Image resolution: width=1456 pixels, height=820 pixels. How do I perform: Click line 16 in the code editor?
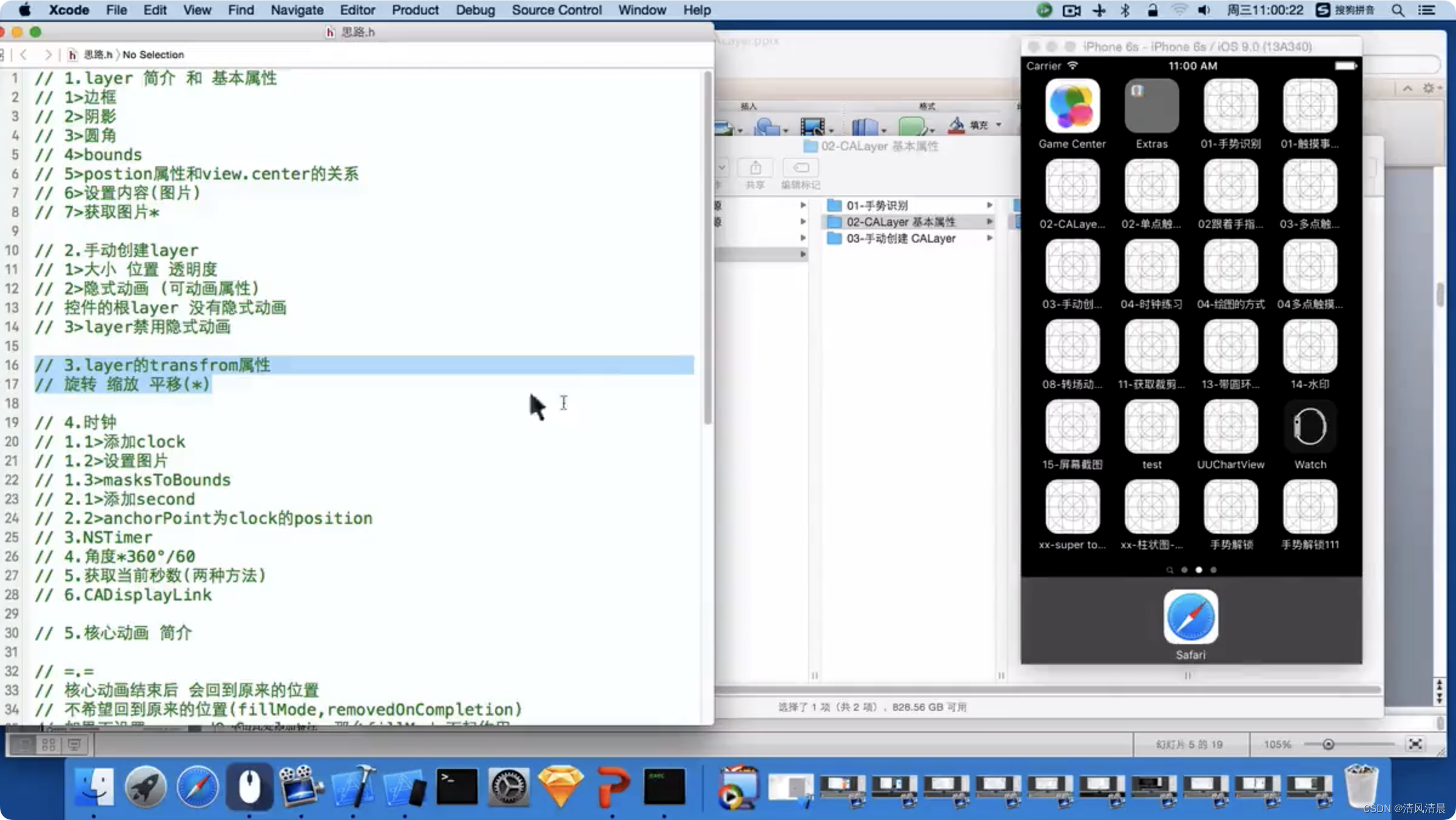(363, 364)
